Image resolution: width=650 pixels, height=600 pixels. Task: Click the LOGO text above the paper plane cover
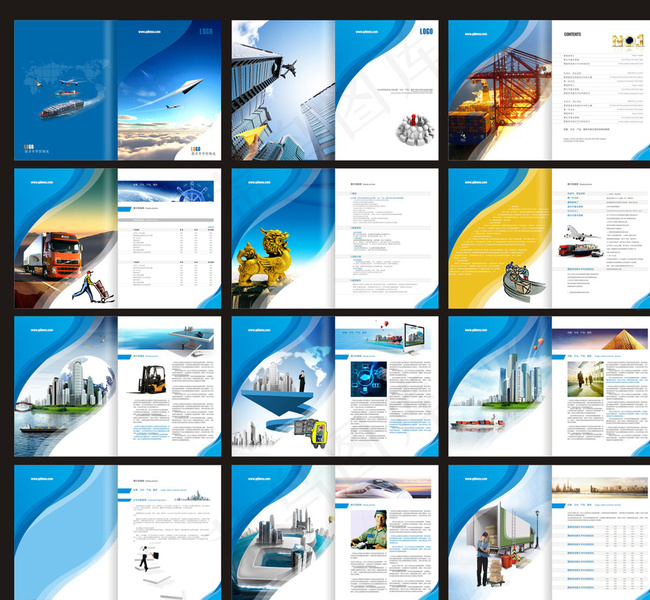206,32
